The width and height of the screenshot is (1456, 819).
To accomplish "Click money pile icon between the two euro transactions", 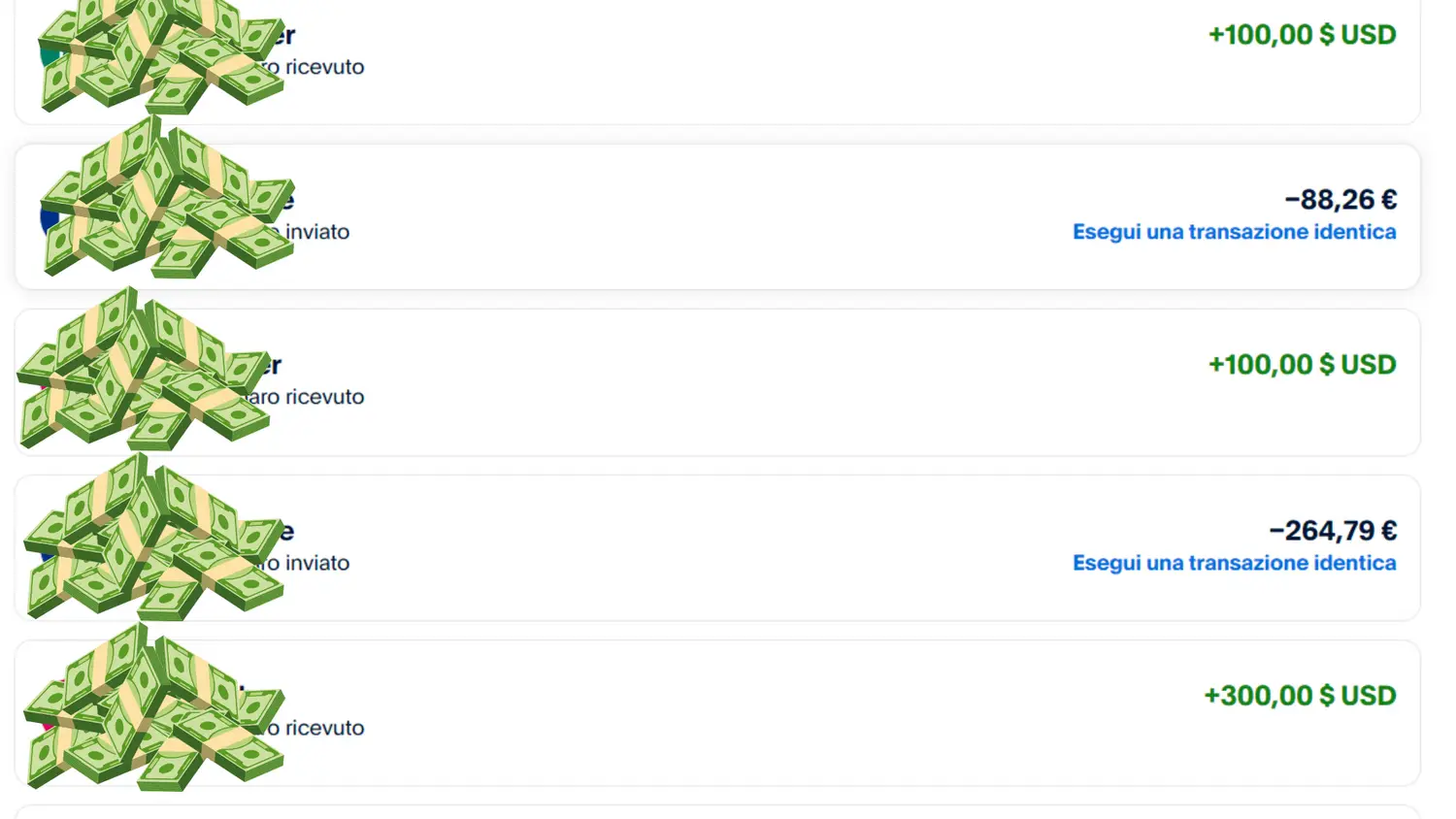I will 144,369.
